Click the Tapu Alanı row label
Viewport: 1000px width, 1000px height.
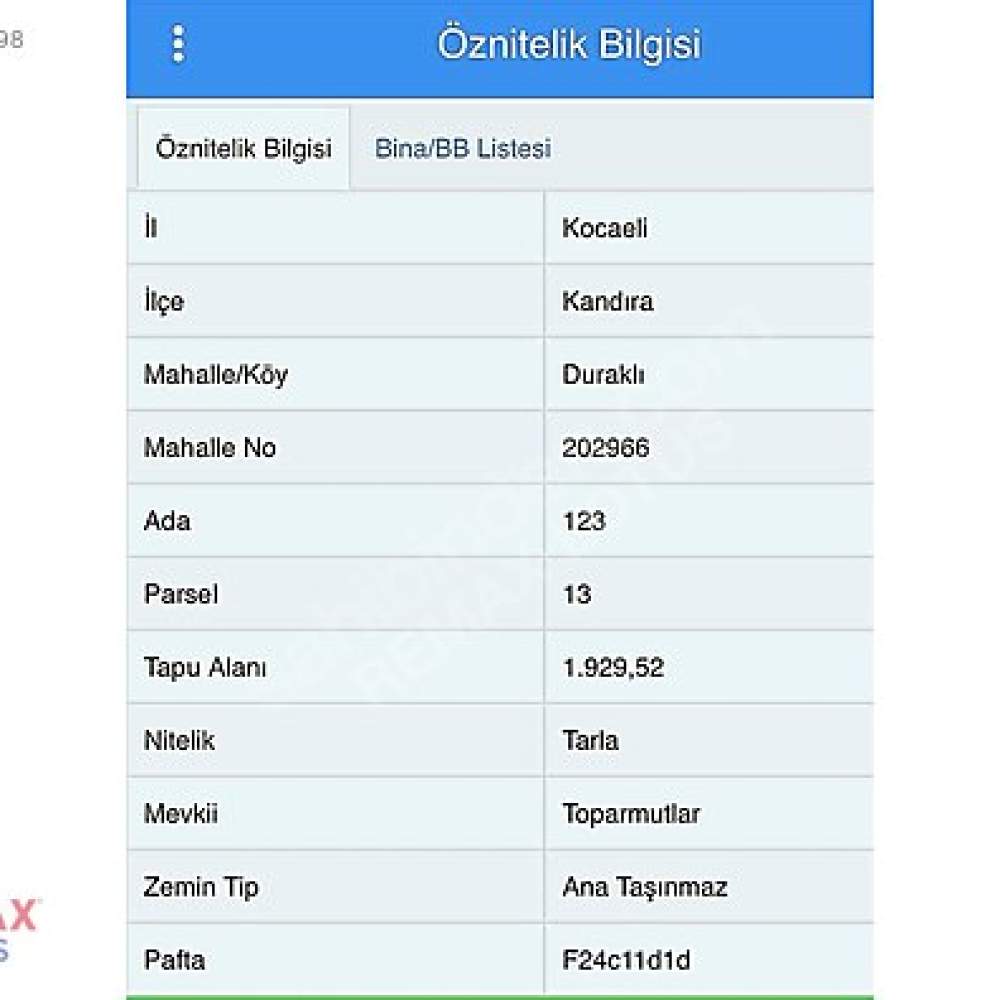[205, 668]
